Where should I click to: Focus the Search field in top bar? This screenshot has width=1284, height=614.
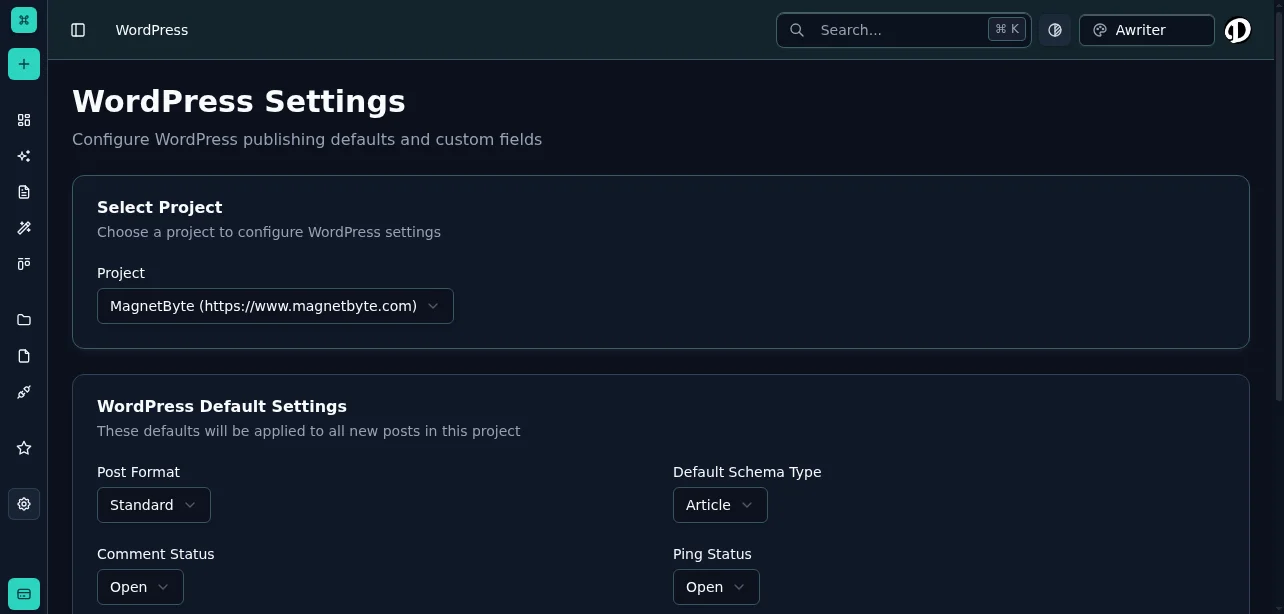(x=904, y=30)
